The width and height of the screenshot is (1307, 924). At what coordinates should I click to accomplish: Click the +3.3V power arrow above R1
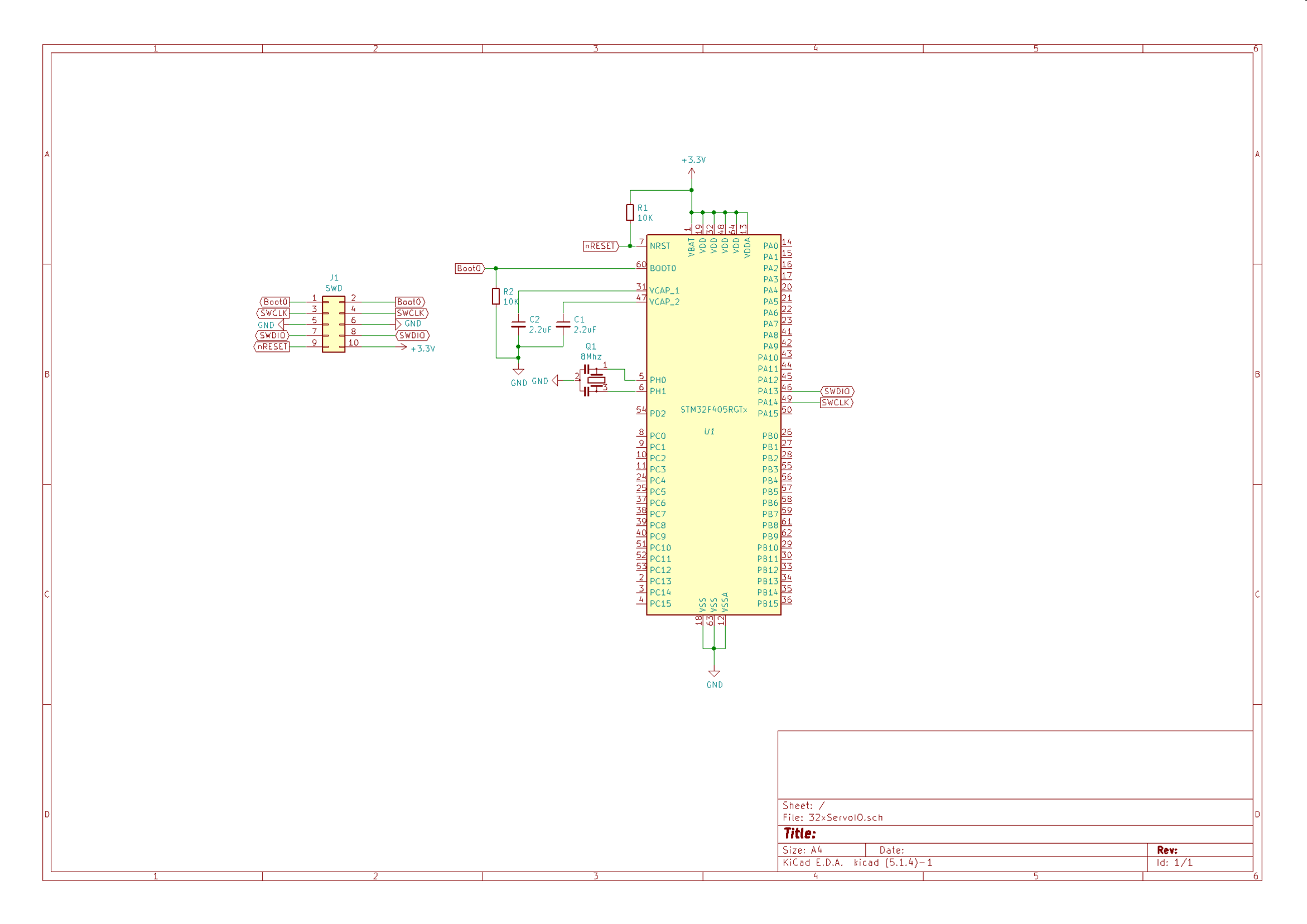tap(692, 172)
